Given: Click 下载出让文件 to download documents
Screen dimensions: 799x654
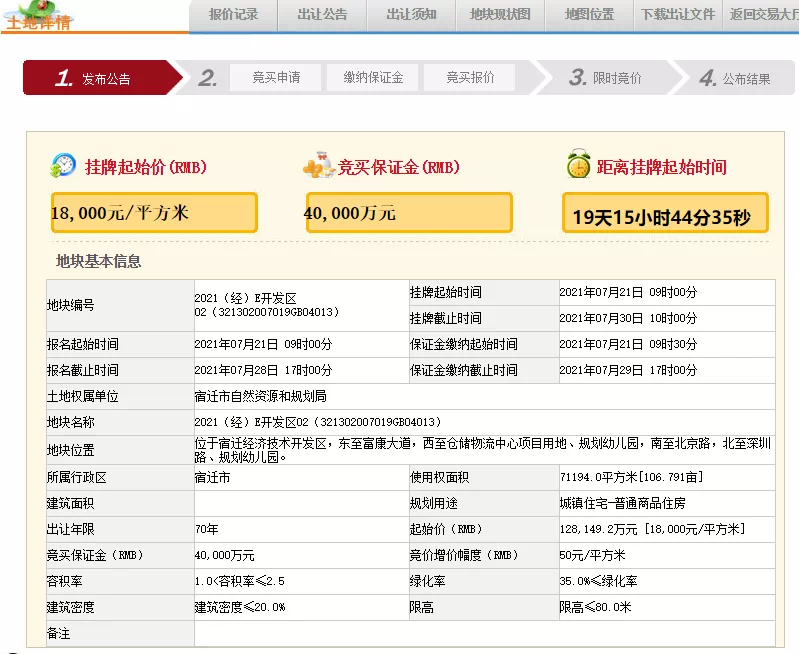Looking at the screenshot, I should pyautogui.click(x=678, y=15).
